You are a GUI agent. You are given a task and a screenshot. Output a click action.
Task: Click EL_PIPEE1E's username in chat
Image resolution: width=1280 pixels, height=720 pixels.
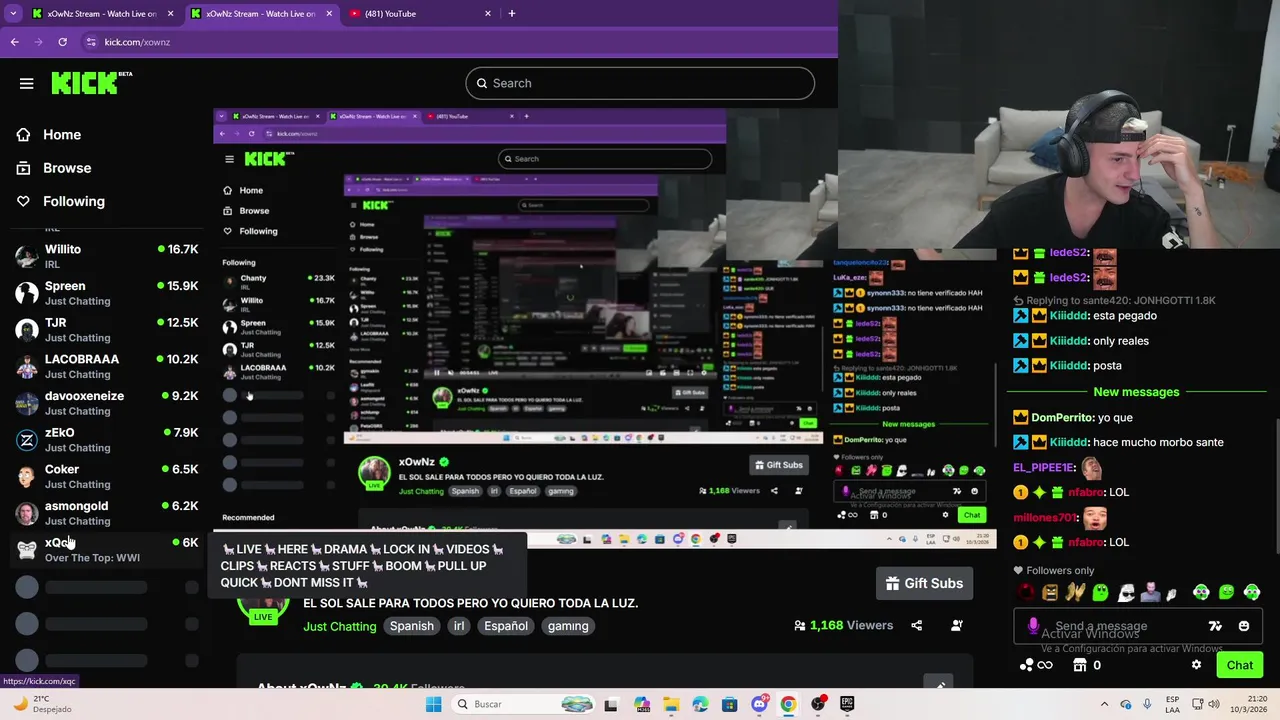pyautogui.click(x=1044, y=467)
